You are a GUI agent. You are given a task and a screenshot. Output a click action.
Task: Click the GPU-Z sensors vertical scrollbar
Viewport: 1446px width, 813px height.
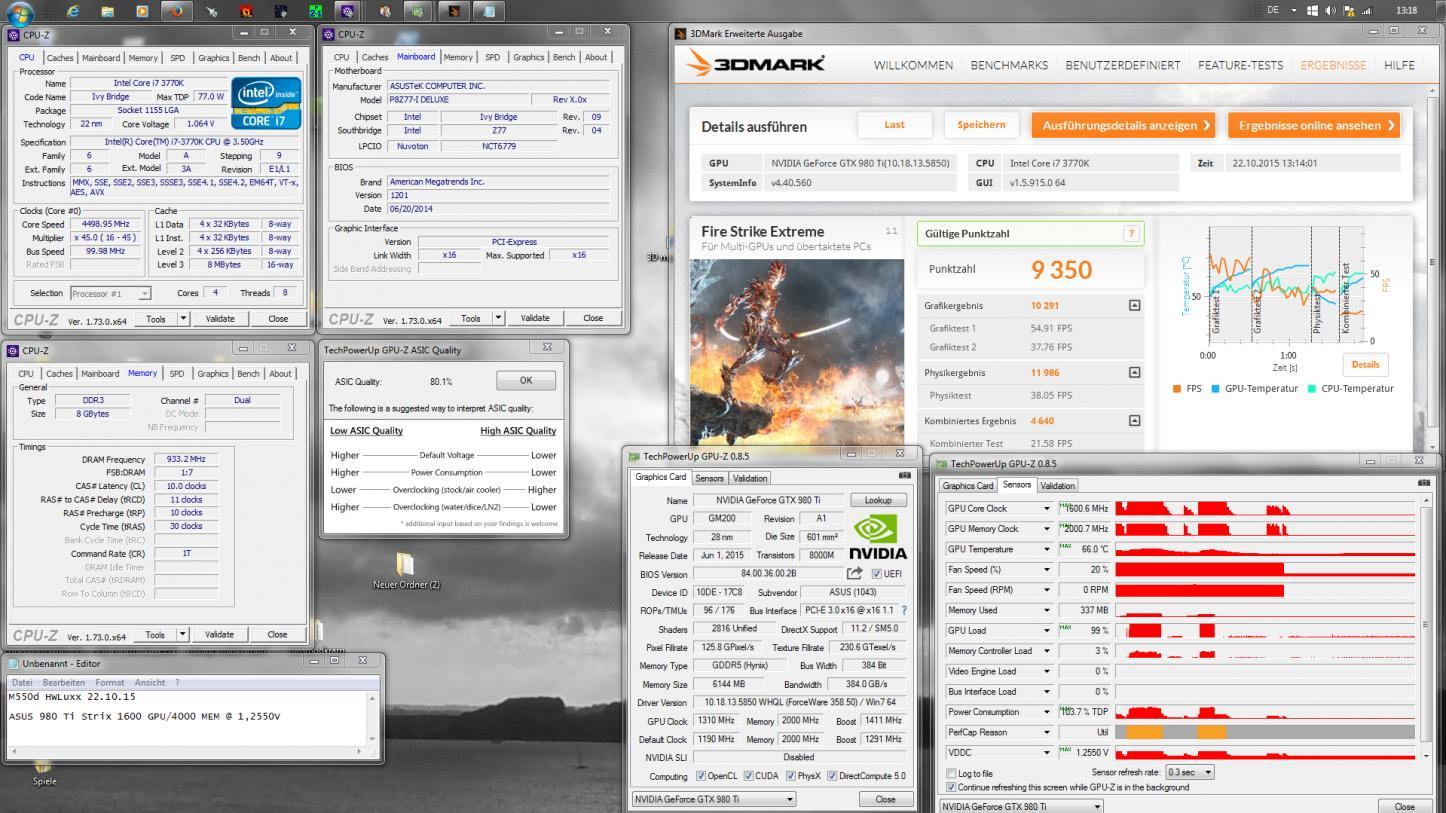click(1425, 624)
